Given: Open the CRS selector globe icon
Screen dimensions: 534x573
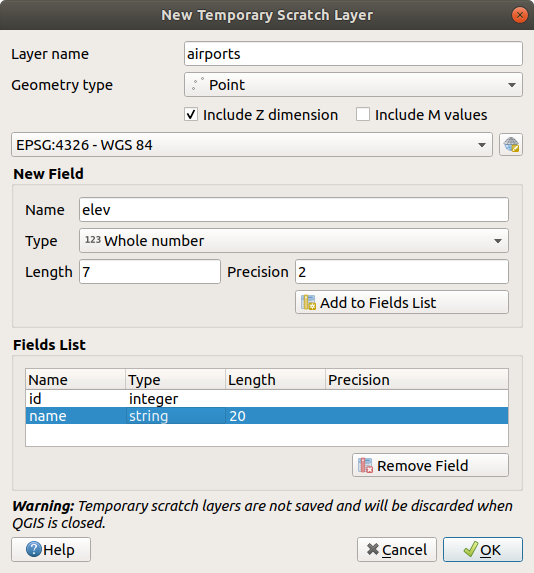Looking at the screenshot, I should [x=511, y=145].
